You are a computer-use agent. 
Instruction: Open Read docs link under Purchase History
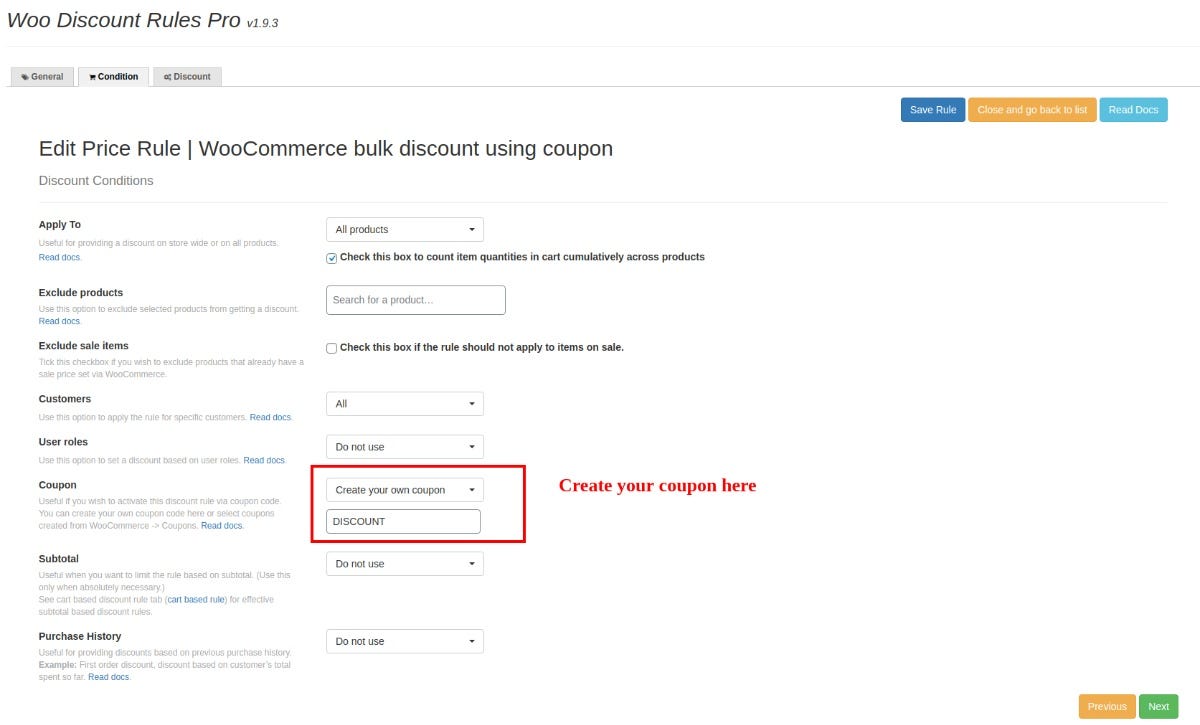pyautogui.click(x=109, y=677)
